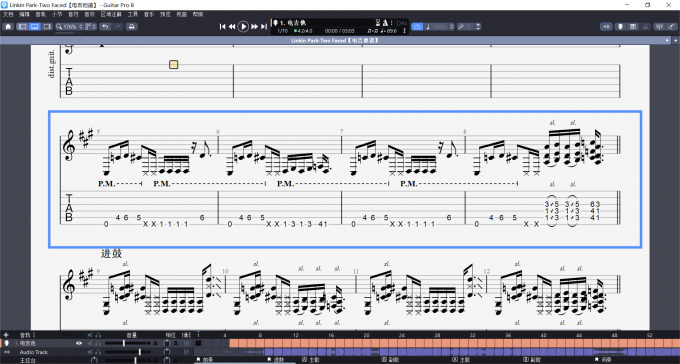The height and width of the screenshot is (364, 680).
Task: Open the instrument view guitar icon
Action: tap(672, 26)
